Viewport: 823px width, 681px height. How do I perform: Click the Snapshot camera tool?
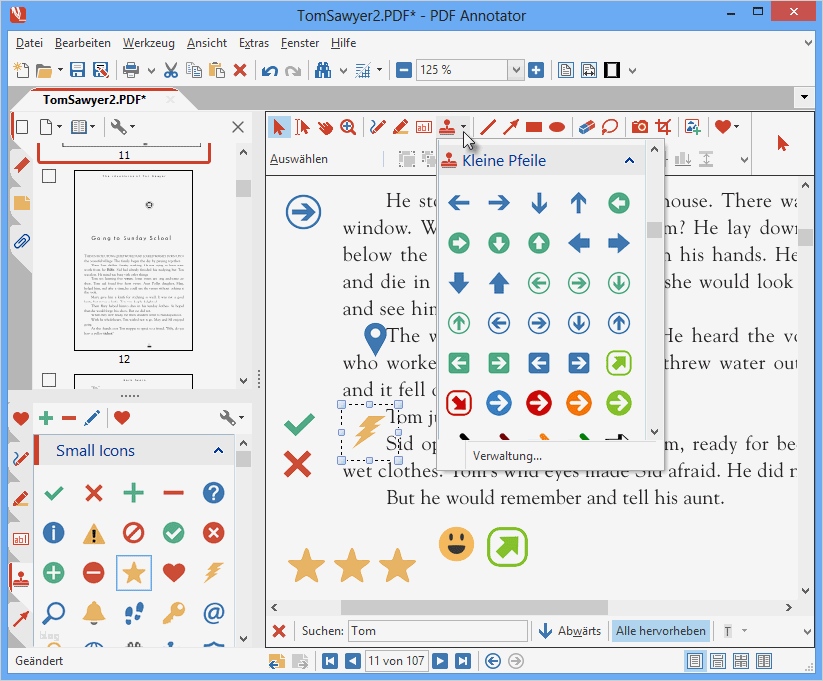tap(639, 127)
